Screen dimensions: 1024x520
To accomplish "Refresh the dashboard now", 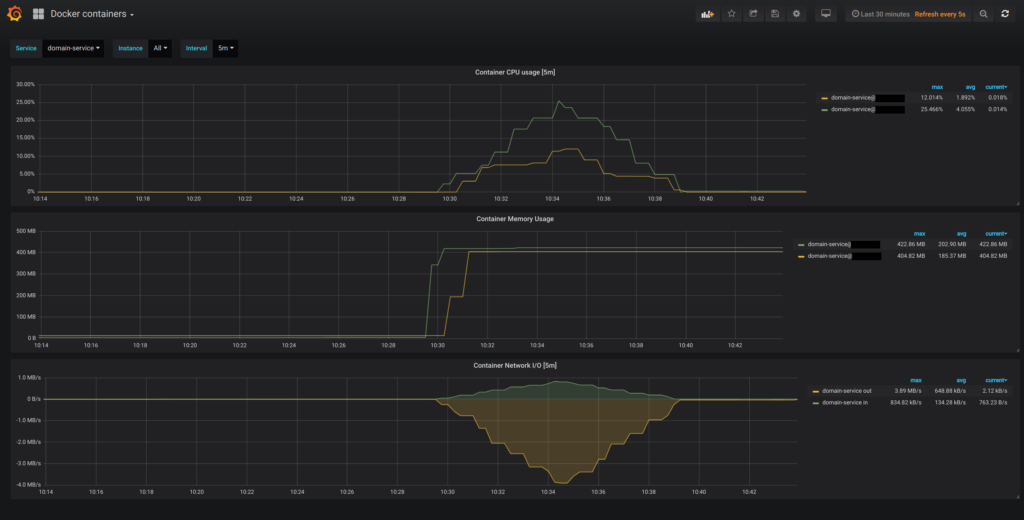I will point(1005,14).
